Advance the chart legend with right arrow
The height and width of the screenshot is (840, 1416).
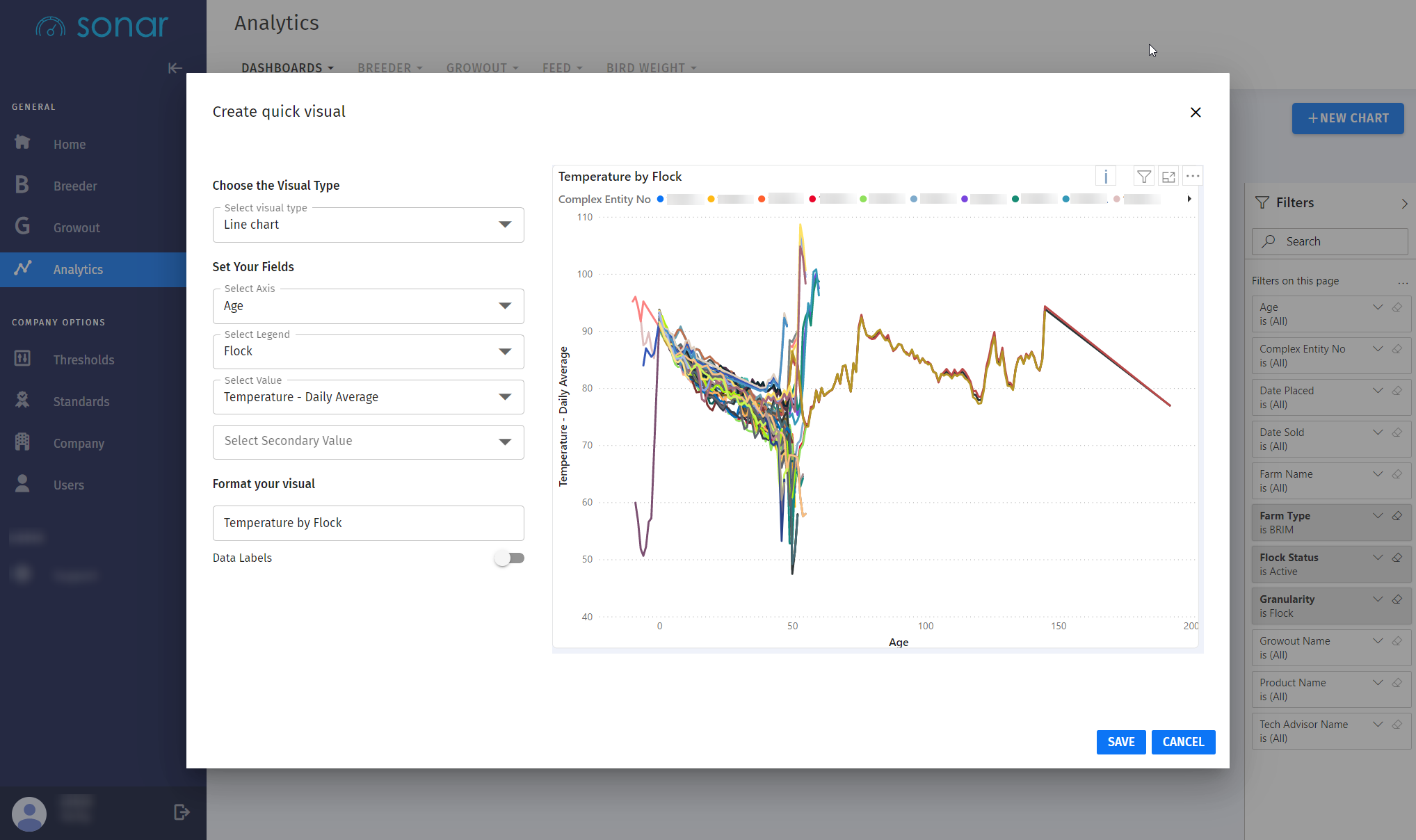[x=1189, y=199]
